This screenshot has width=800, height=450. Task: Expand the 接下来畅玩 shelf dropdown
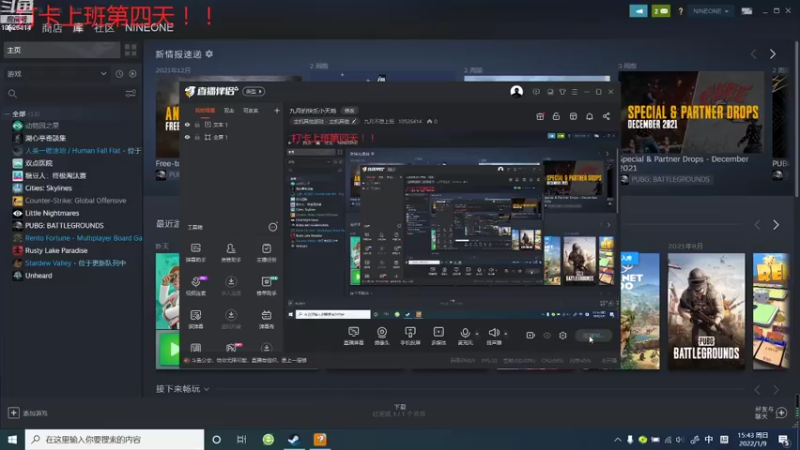pos(207,389)
